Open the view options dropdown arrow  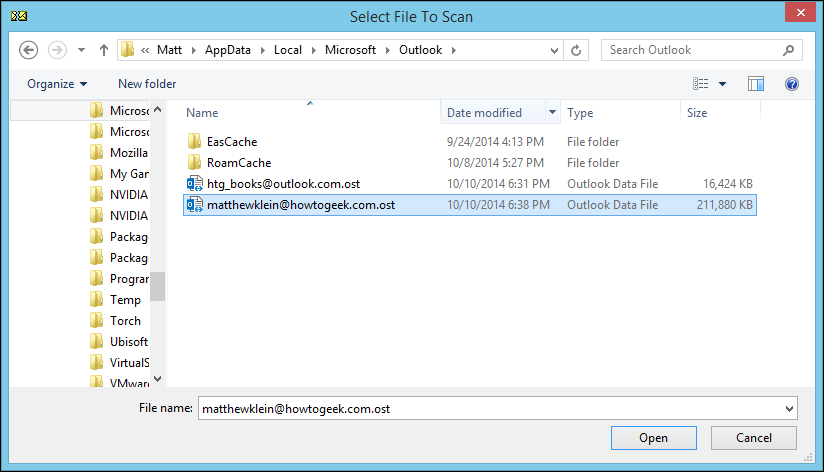pos(723,84)
